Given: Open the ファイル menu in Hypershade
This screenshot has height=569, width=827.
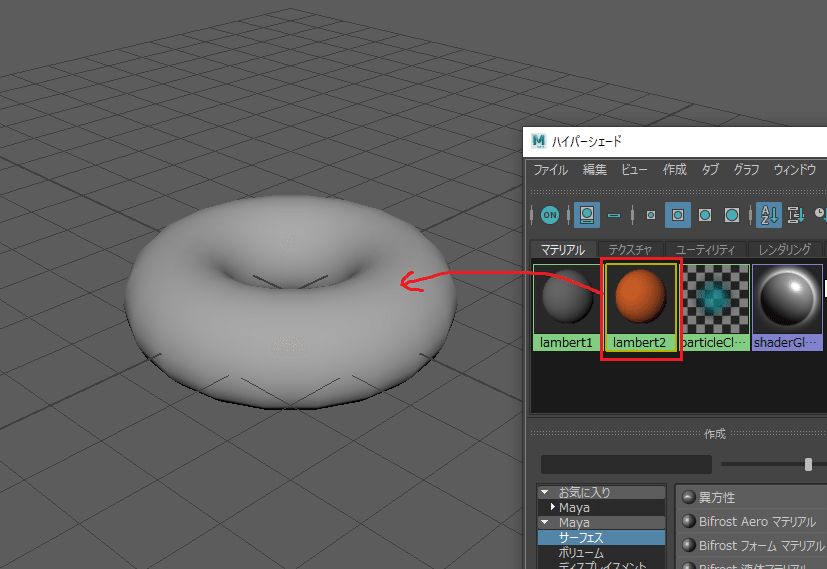Looking at the screenshot, I should (551, 170).
